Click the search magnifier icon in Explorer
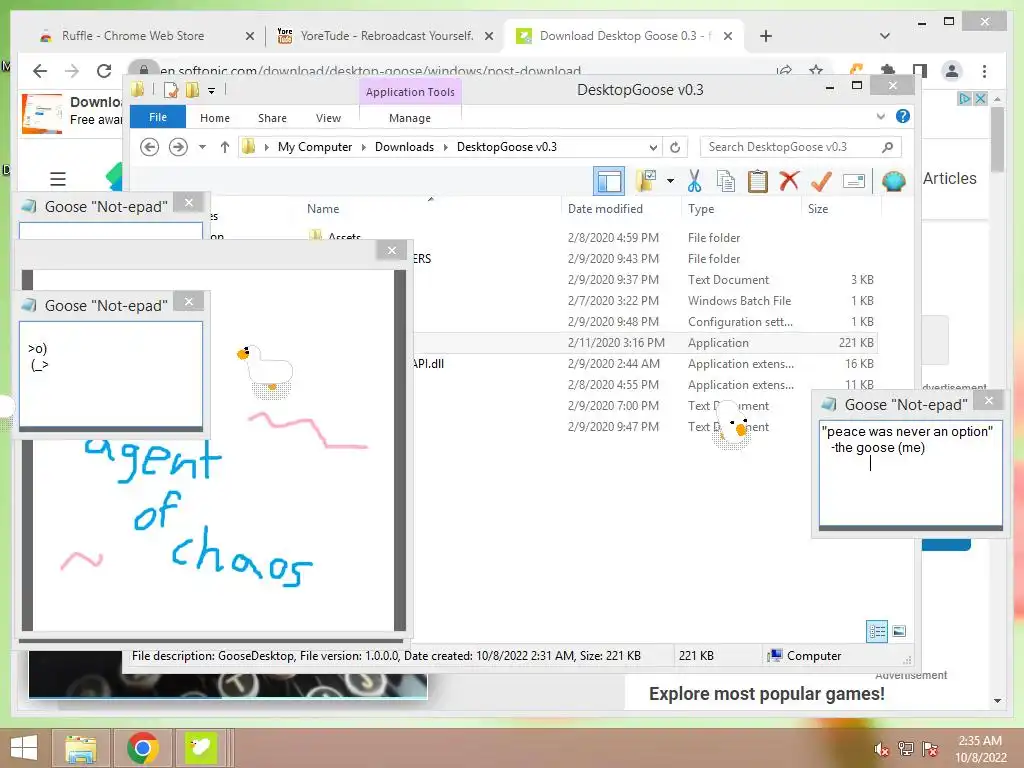Viewport: 1024px width, 768px height. [887, 147]
